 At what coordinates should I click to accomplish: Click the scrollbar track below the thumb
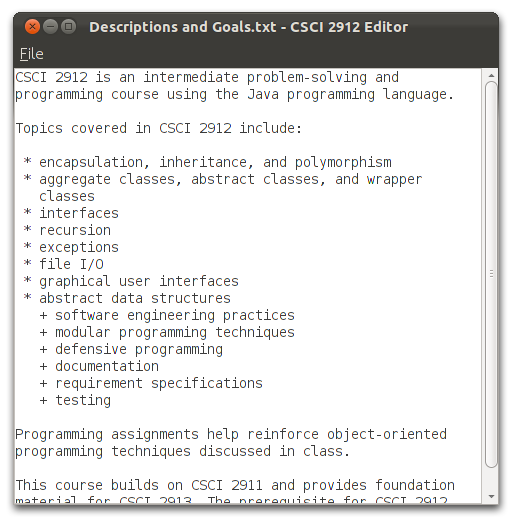coord(491,480)
